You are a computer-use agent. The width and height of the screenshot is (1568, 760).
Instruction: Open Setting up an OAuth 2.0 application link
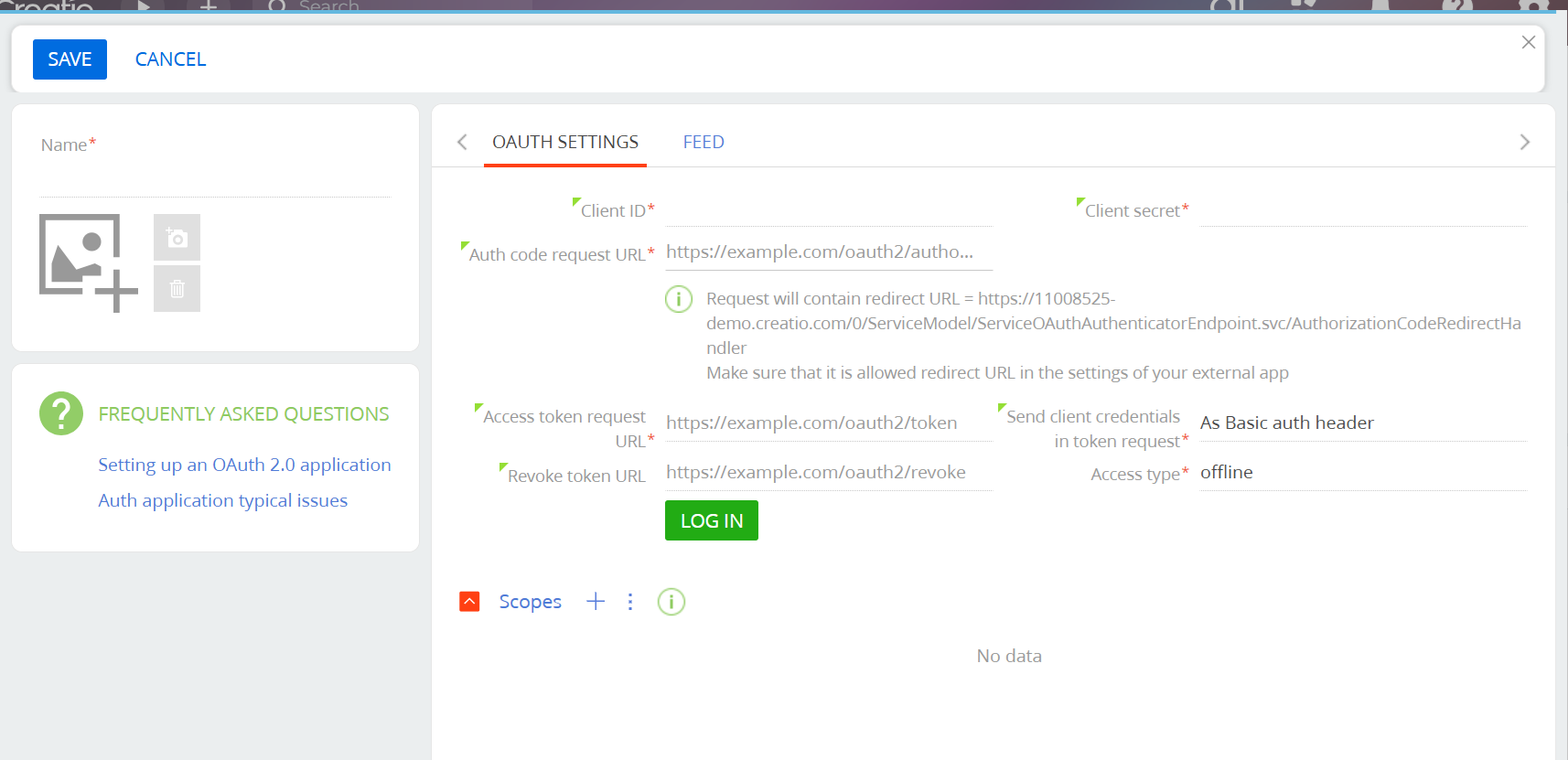pos(244,465)
